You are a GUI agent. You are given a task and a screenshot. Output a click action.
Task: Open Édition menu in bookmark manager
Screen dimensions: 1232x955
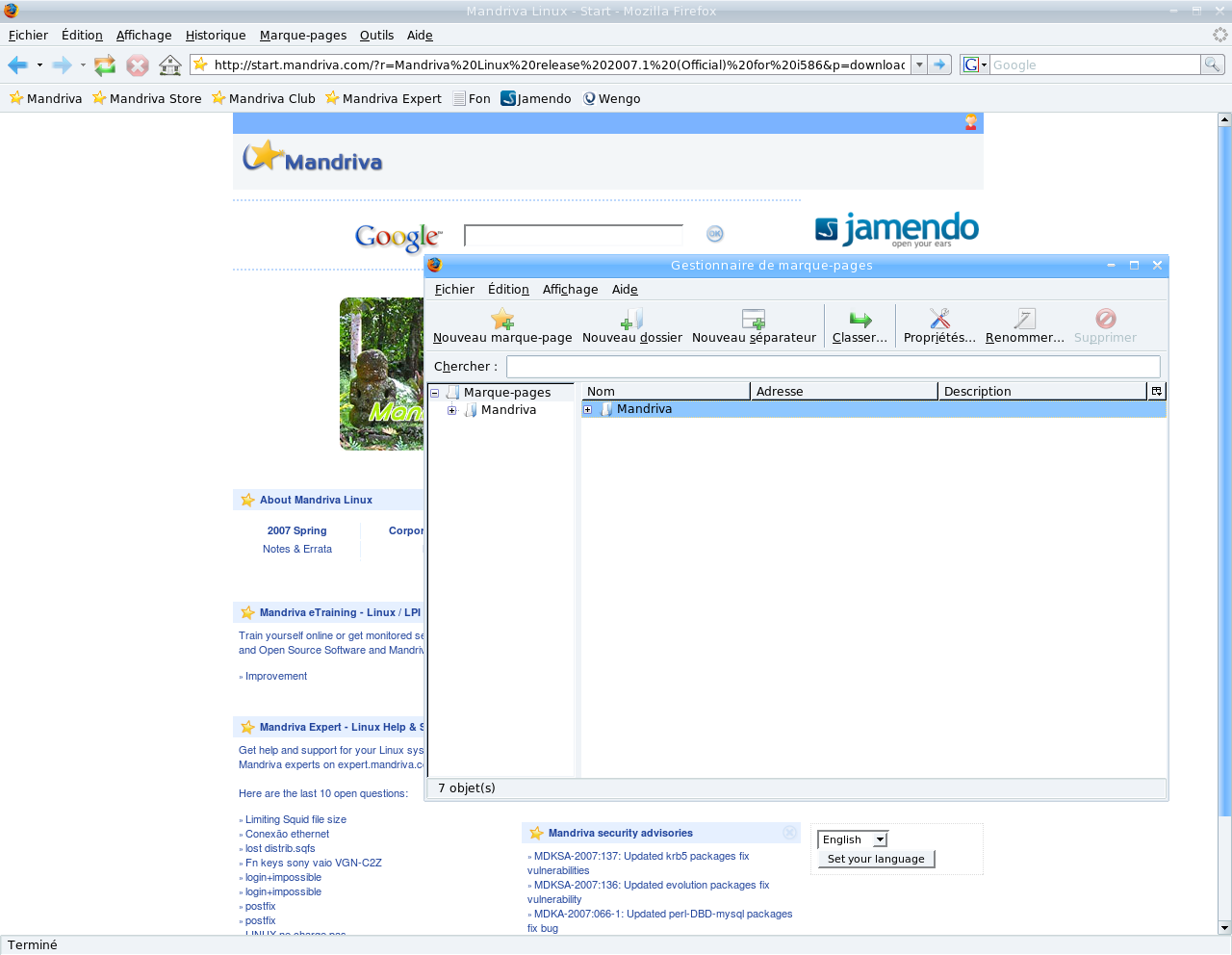click(508, 290)
